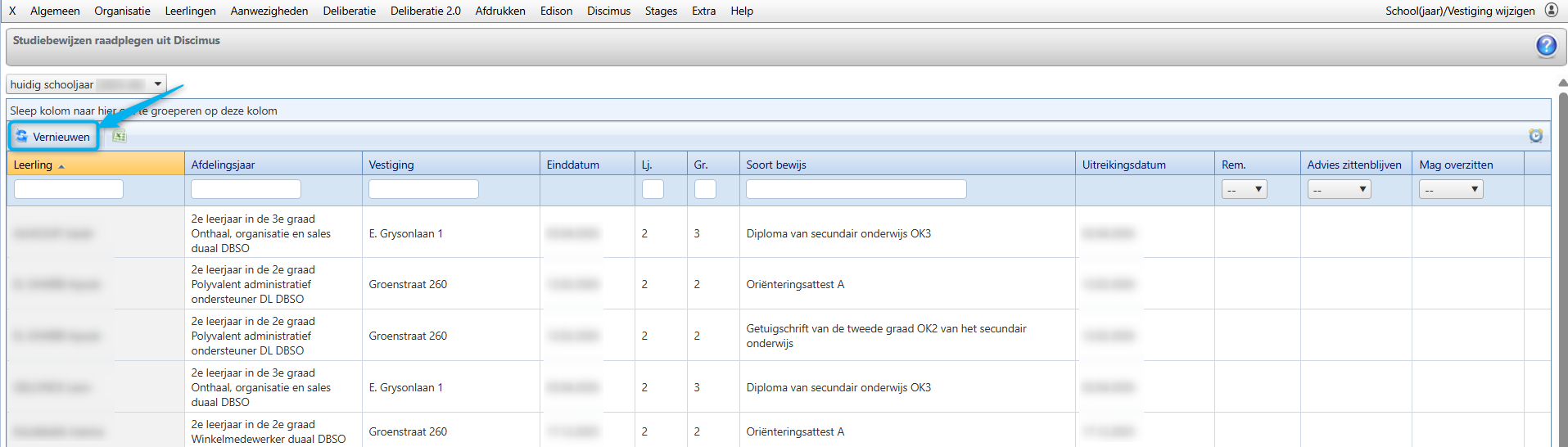Open the Mag overzitten filter dropdown

1451,190
